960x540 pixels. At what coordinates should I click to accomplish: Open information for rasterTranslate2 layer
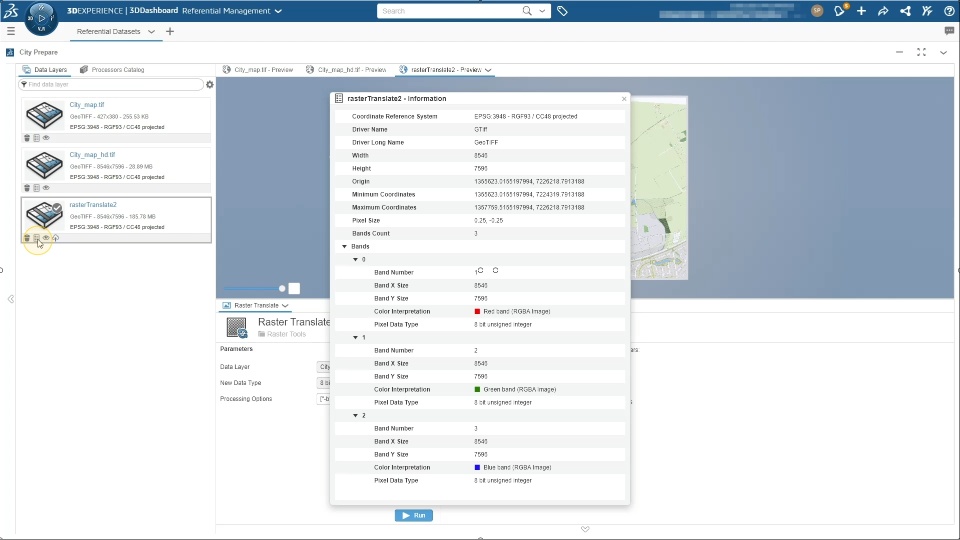tap(37, 238)
